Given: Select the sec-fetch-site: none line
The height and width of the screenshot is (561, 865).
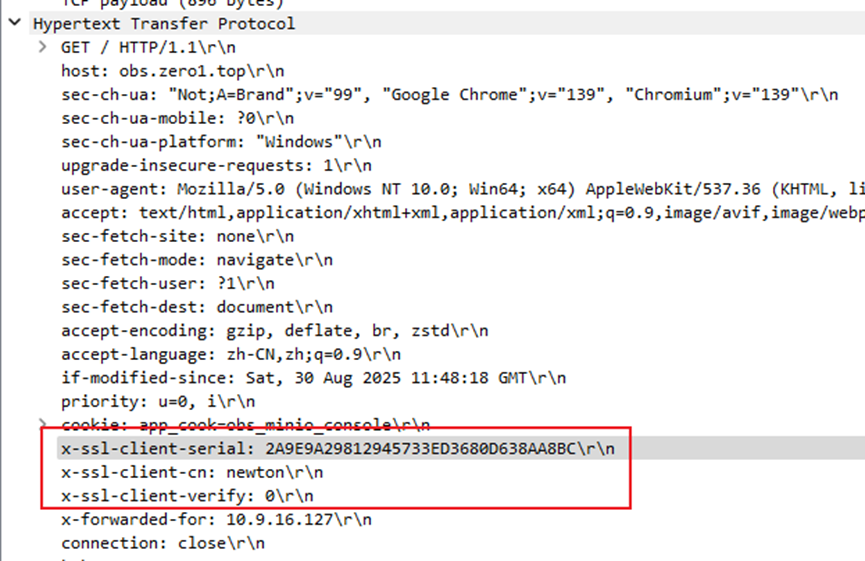Looking at the screenshot, I should 178,237.
